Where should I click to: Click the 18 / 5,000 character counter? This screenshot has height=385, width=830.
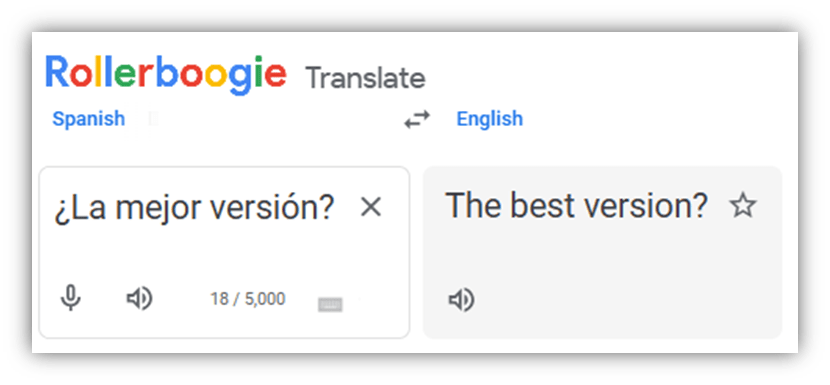(248, 299)
